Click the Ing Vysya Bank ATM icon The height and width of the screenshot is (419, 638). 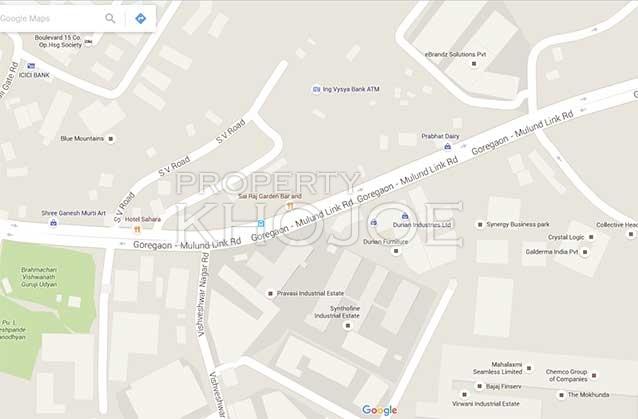coord(316,89)
